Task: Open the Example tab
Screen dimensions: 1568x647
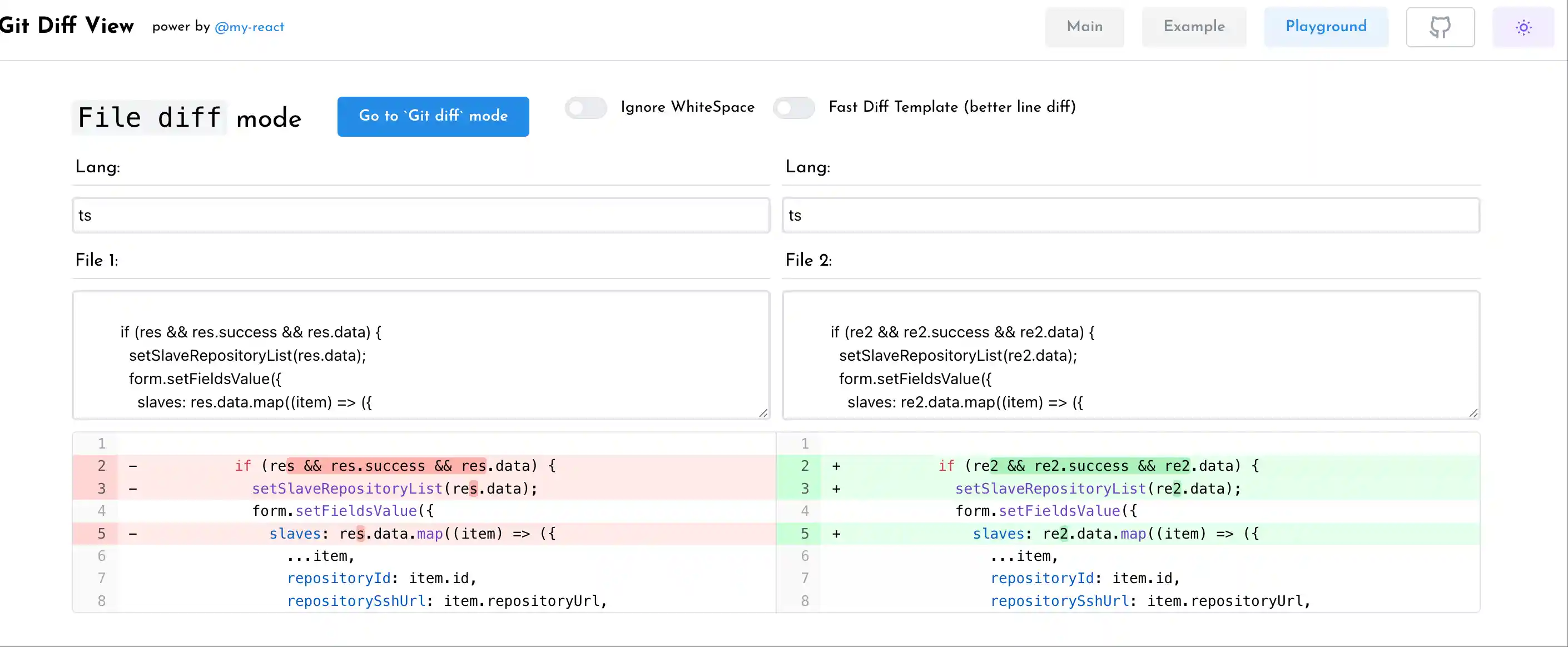Action: click(x=1194, y=27)
